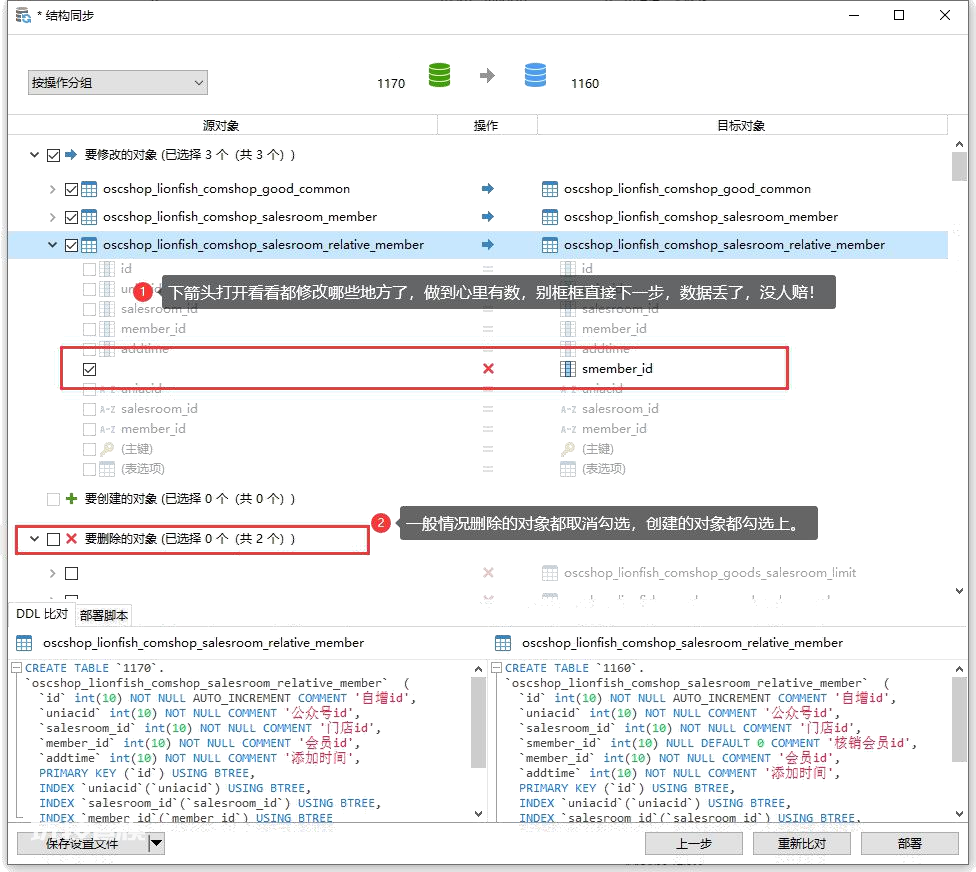Click the blue target database 1160 icon

(x=535, y=75)
